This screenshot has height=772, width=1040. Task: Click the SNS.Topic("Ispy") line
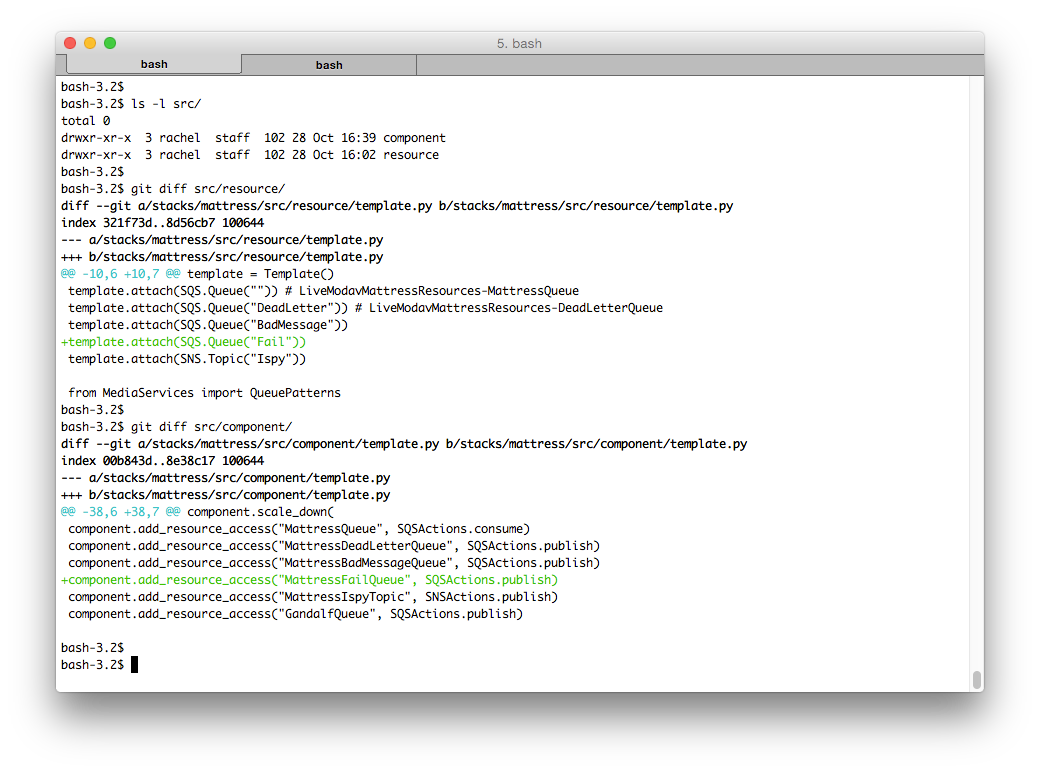(186, 359)
